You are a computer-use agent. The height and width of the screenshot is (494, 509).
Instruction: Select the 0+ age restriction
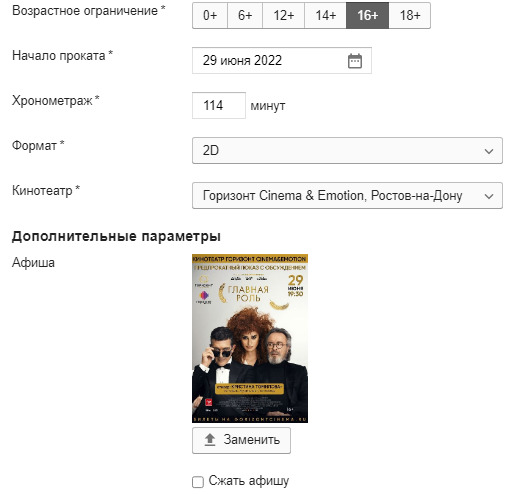[210, 15]
